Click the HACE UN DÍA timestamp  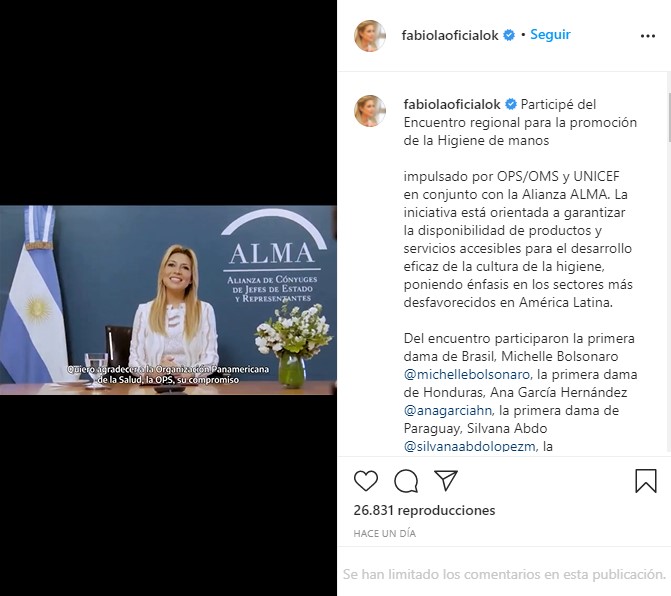point(384,533)
